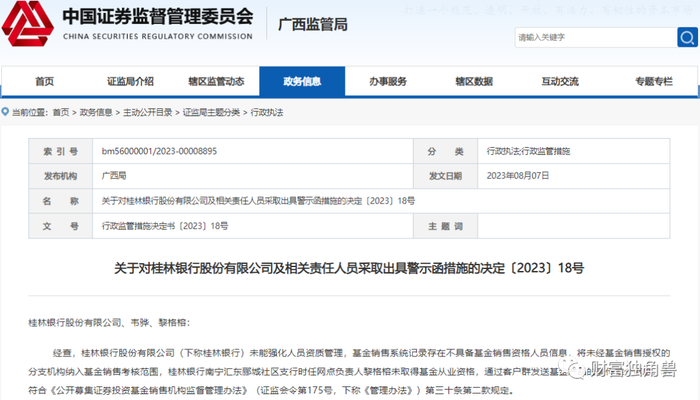Image resolution: width=700 pixels, height=400 pixels.
Task: Open the 证监局介绍 navigation tab
Action: coord(130,81)
